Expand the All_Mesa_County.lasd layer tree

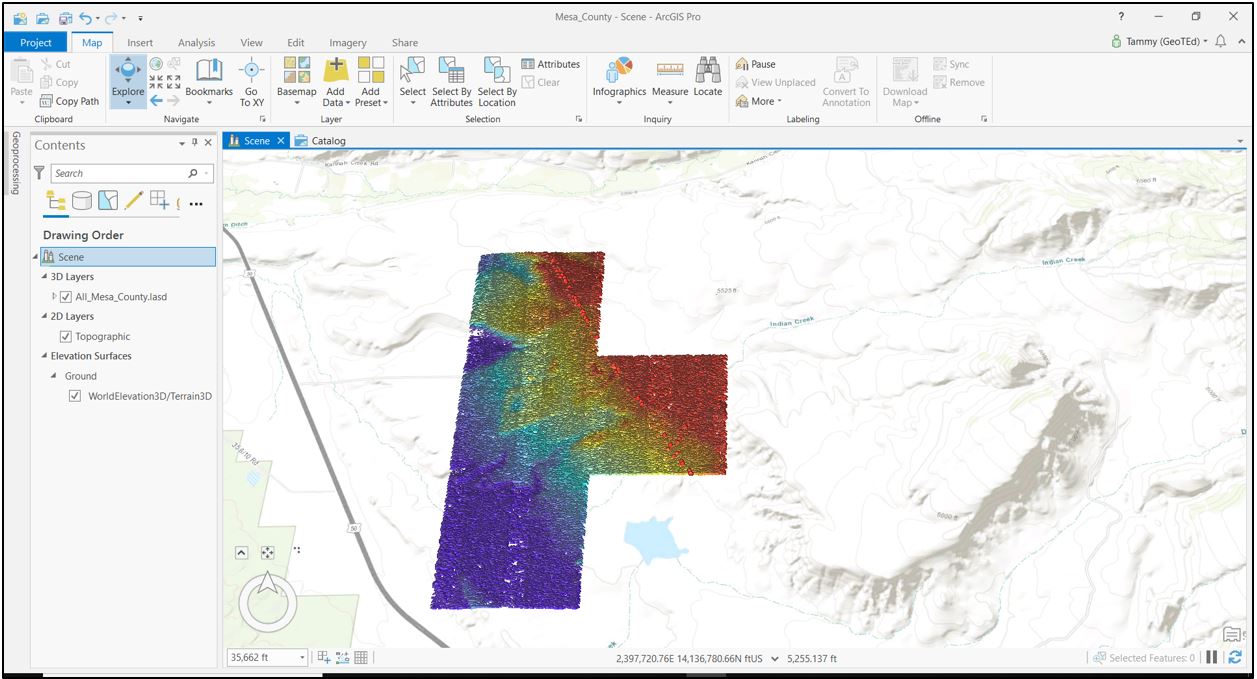(54, 297)
